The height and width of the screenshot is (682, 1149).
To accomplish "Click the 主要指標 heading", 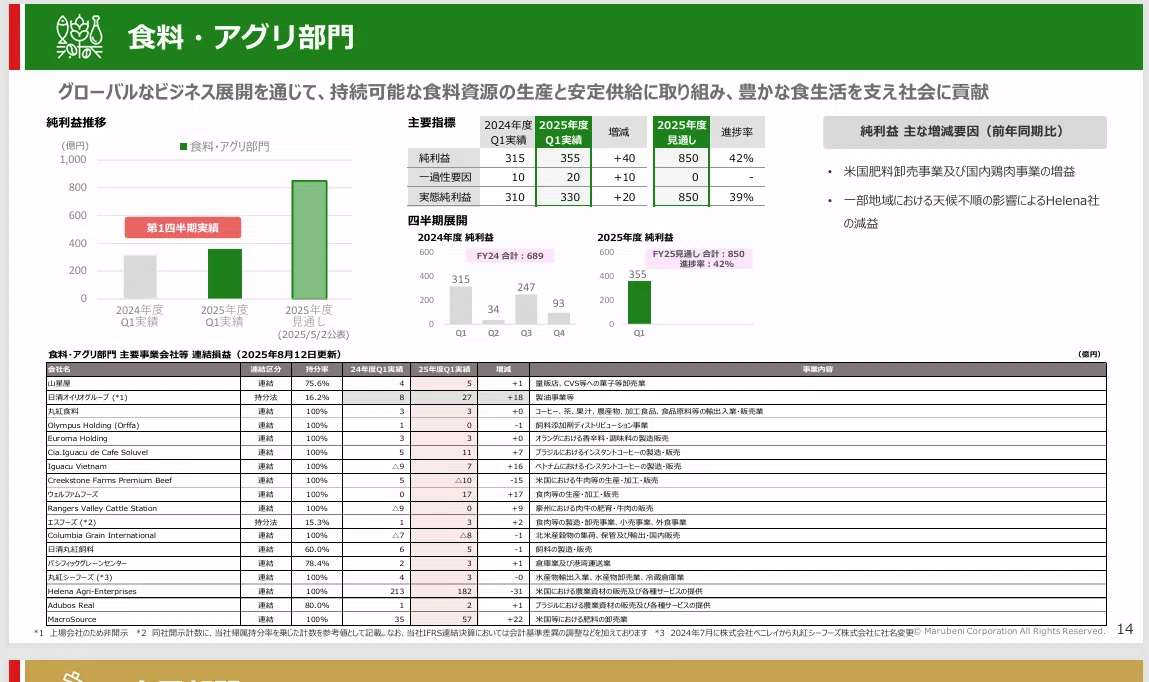I will [x=432, y=122].
